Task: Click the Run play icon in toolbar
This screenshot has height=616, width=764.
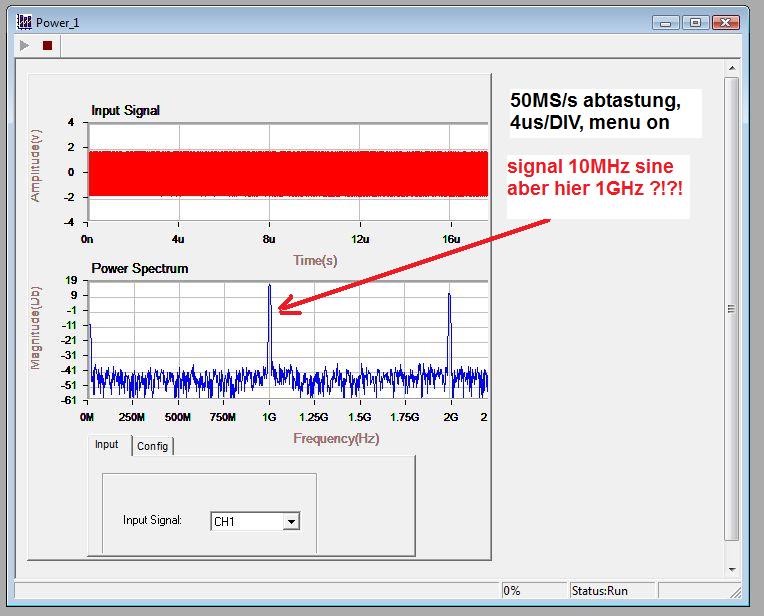Action: (24, 45)
